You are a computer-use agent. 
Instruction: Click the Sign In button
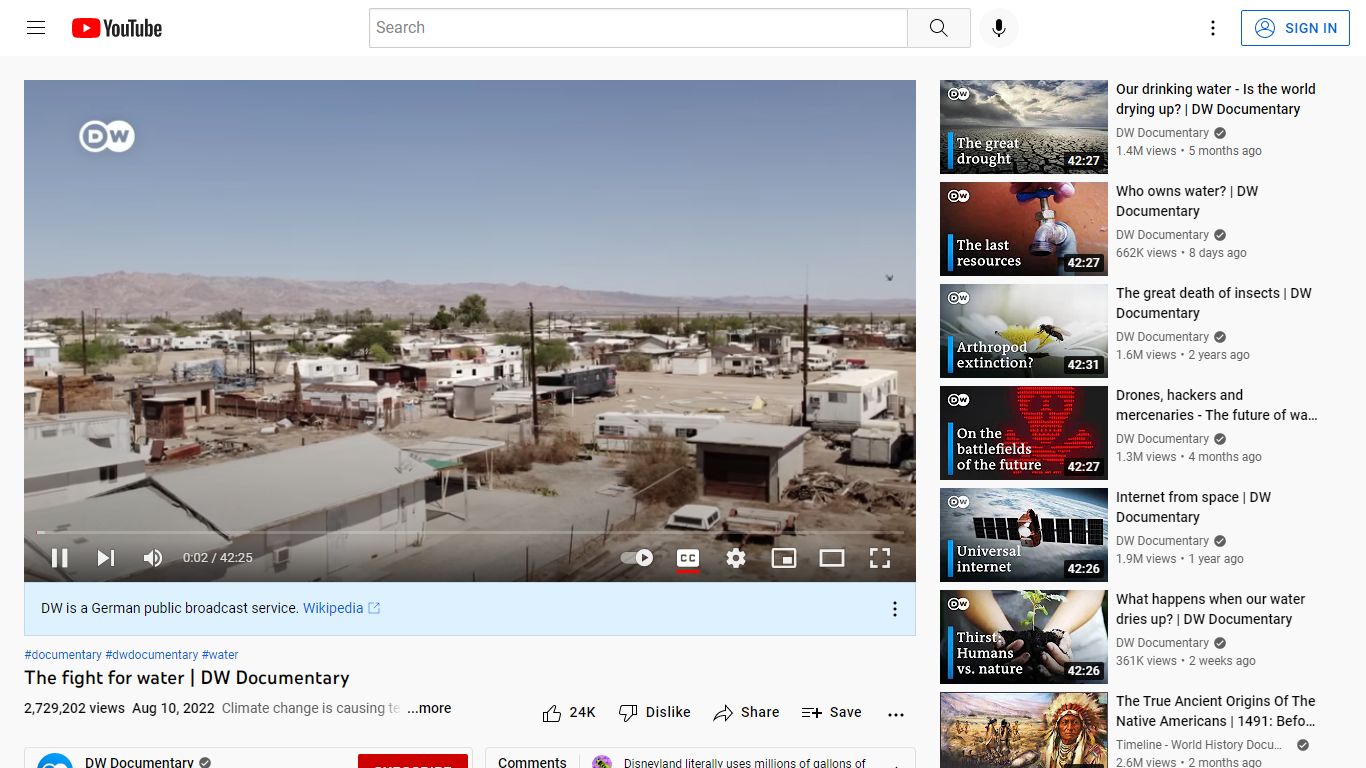(1295, 28)
